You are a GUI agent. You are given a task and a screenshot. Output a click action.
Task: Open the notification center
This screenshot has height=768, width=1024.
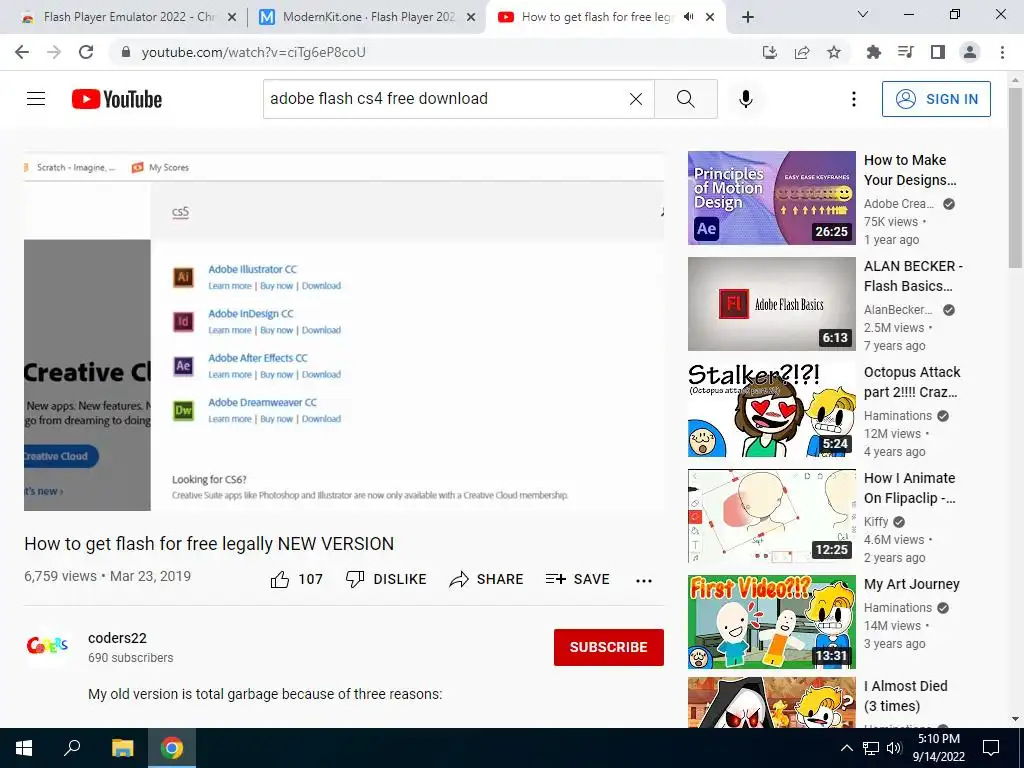point(991,748)
